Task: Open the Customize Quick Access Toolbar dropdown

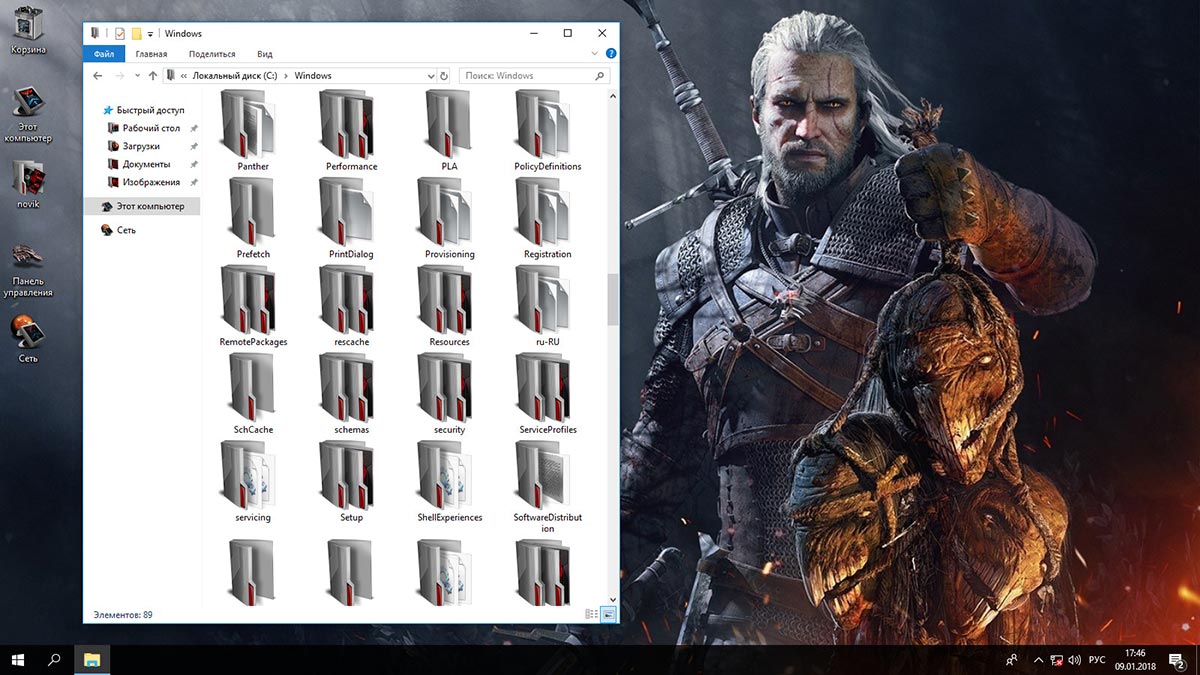Action: (150, 34)
